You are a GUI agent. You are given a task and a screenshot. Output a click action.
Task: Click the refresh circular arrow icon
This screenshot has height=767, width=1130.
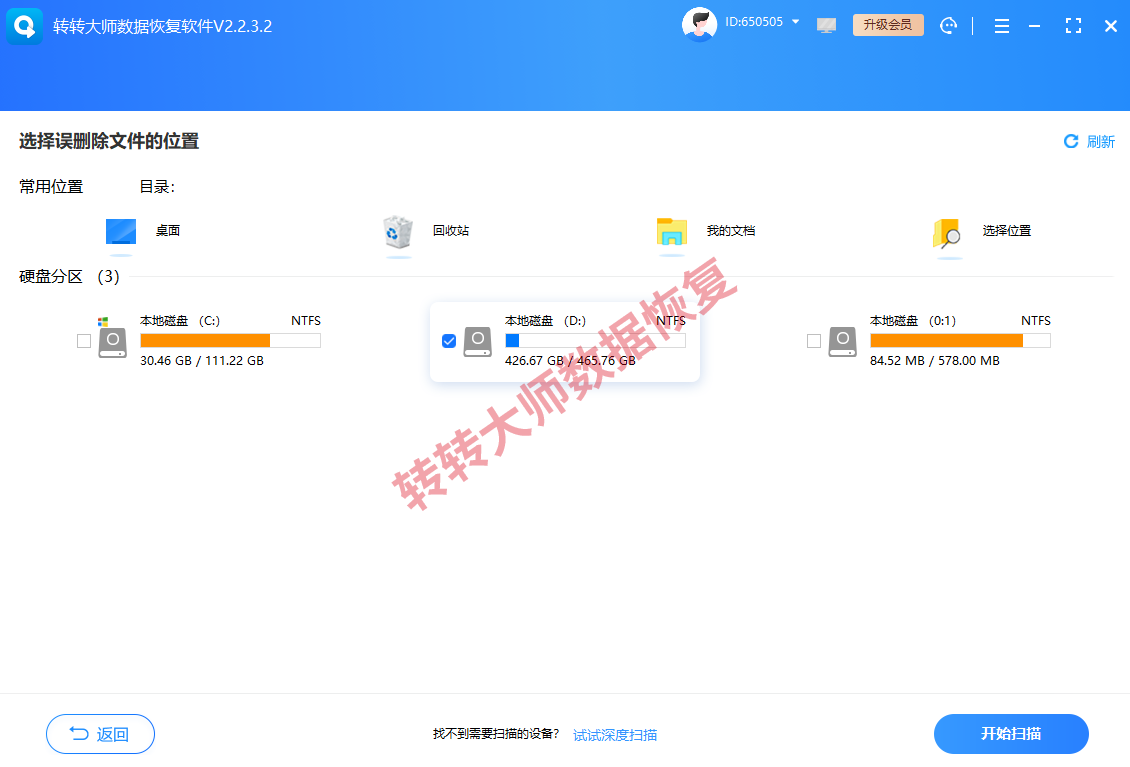(x=1071, y=141)
